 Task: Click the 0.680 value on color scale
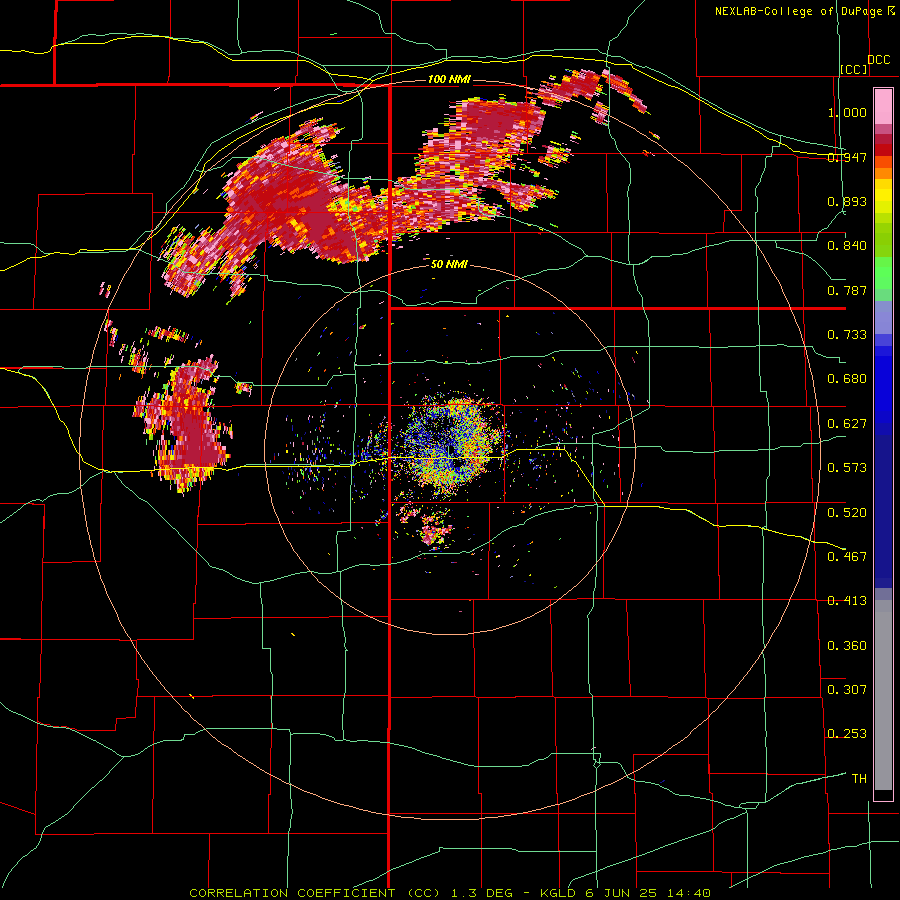pyautogui.click(x=847, y=379)
